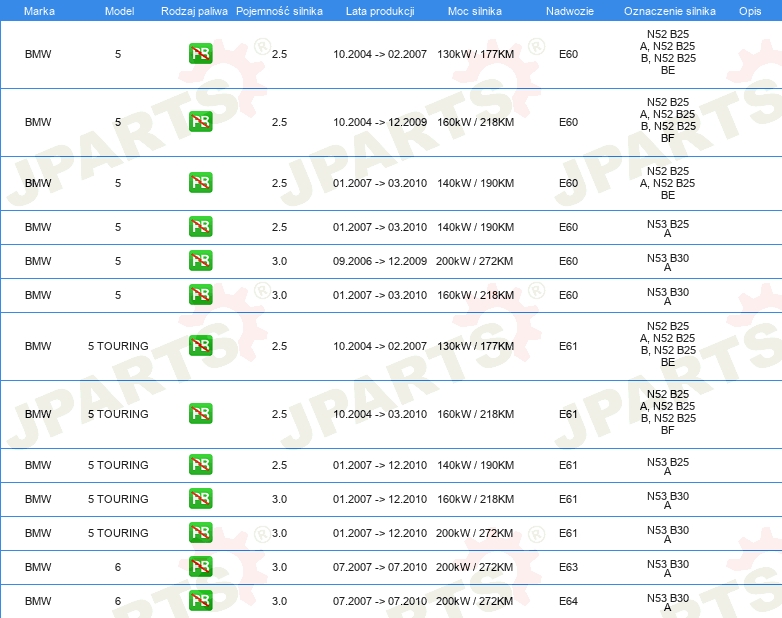This screenshot has width=782, height=618.
Task: Click 200kW / 272KM in the E60 row
Action: point(474,261)
